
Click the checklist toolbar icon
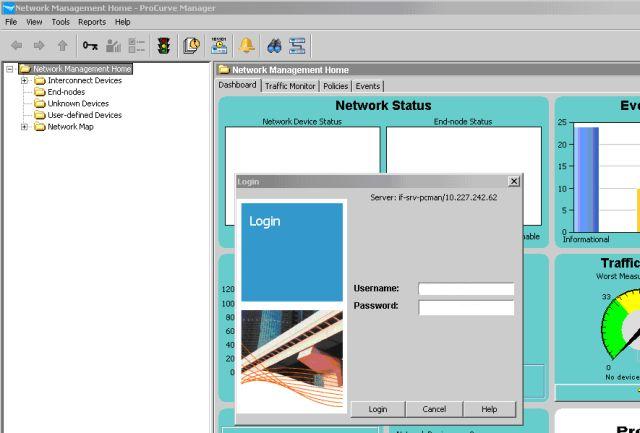coord(137,45)
